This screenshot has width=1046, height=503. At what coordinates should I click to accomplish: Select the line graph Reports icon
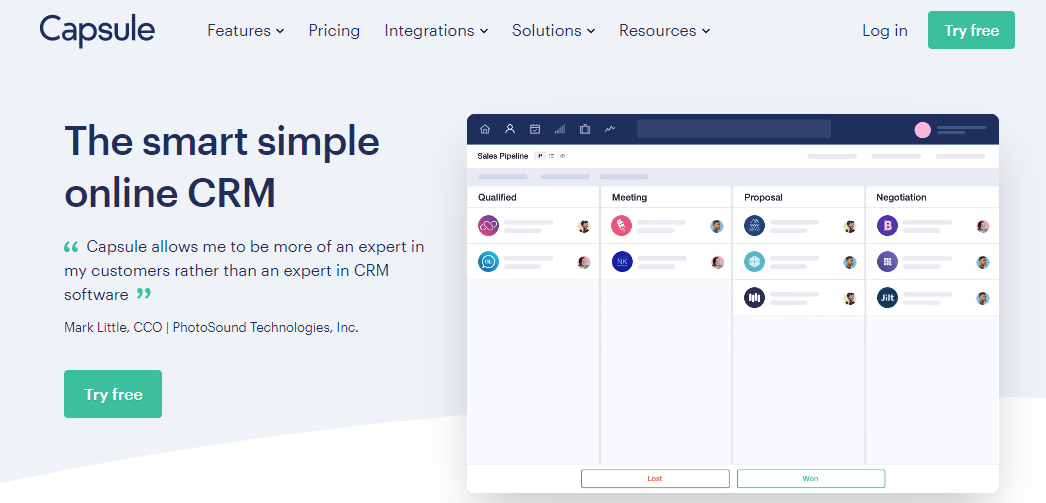click(x=610, y=129)
